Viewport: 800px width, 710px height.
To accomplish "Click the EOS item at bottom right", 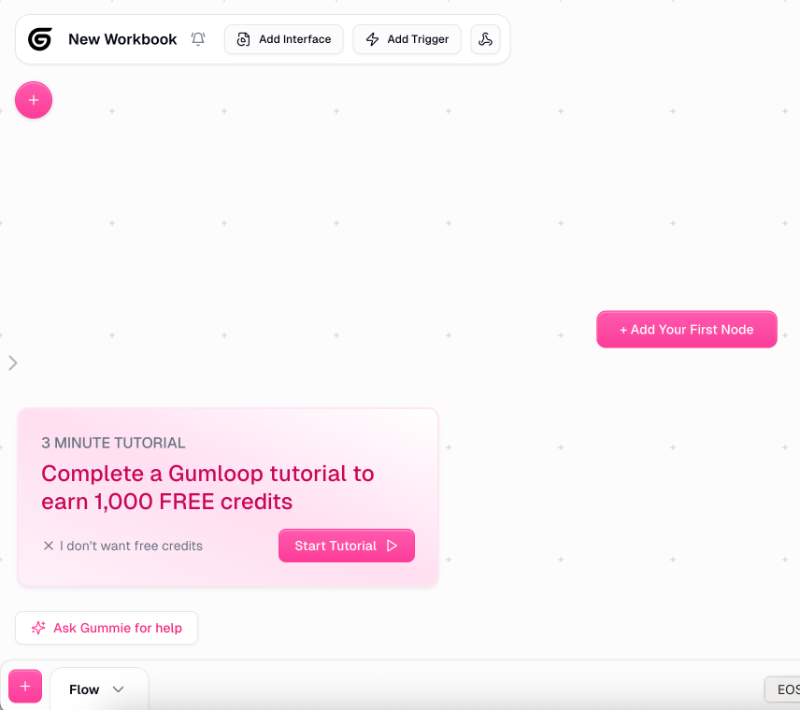I will point(789,689).
